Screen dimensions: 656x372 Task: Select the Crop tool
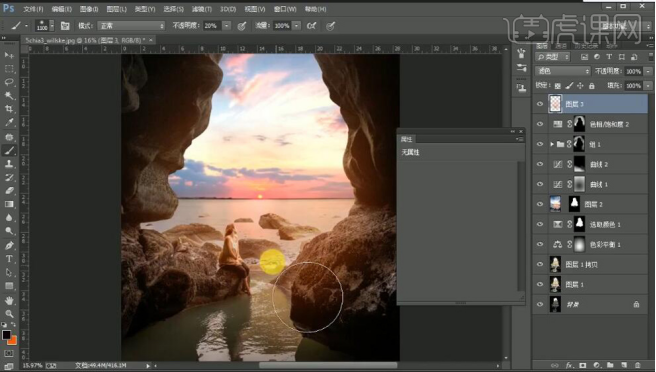click(x=9, y=109)
